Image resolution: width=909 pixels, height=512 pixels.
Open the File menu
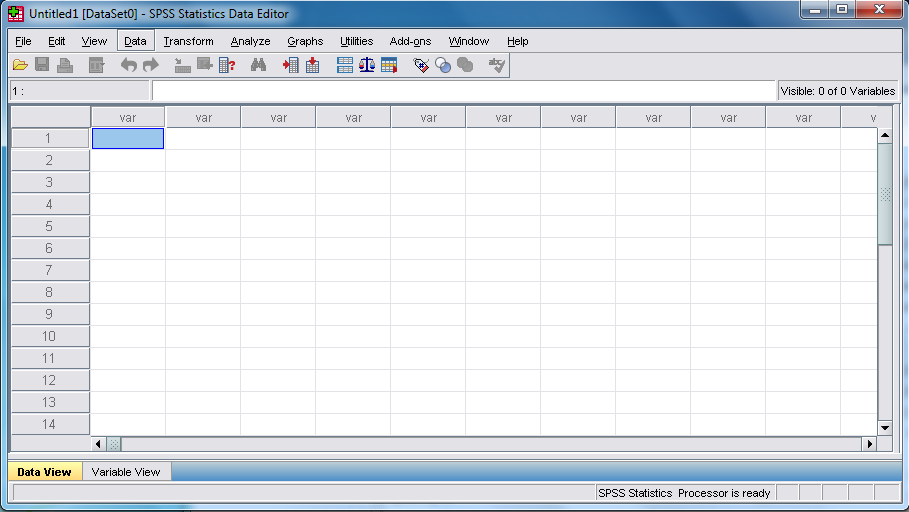tap(23, 41)
